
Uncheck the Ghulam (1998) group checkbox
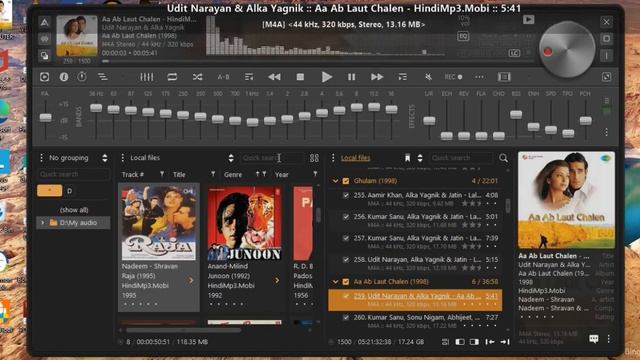click(x=346, y=181)
